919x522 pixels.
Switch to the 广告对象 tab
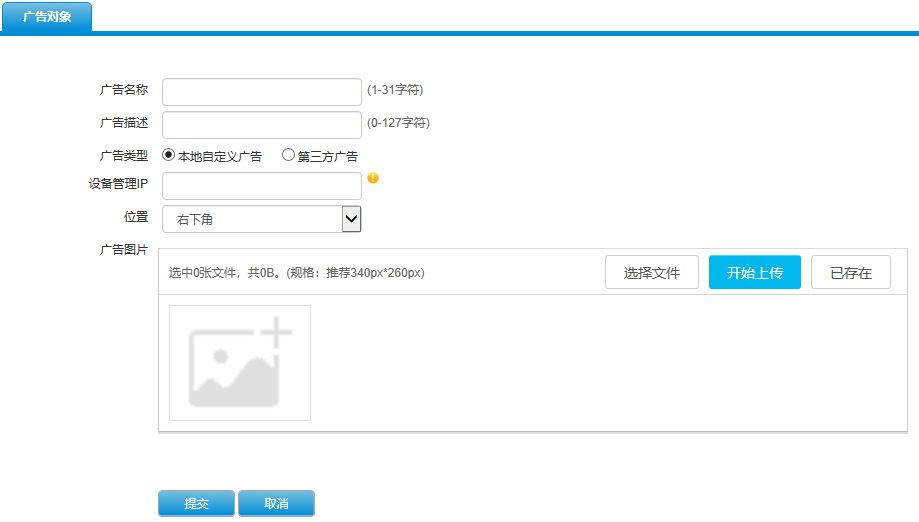pos(47,16)
